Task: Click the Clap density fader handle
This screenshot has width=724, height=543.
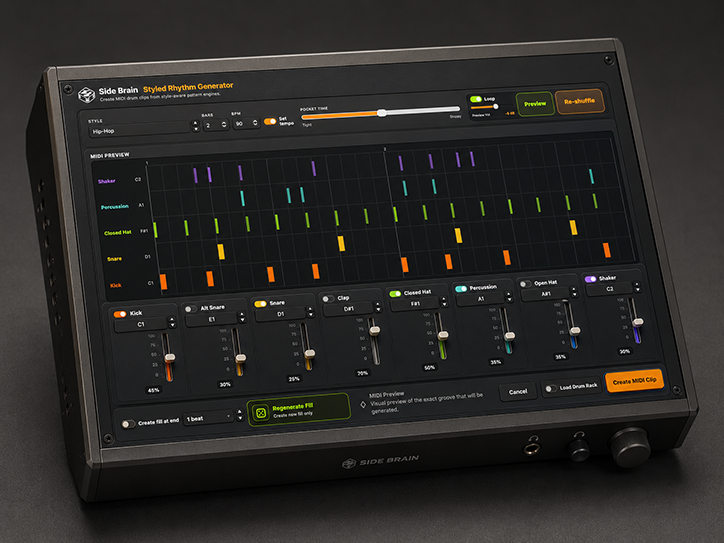Action: point(375,330)
